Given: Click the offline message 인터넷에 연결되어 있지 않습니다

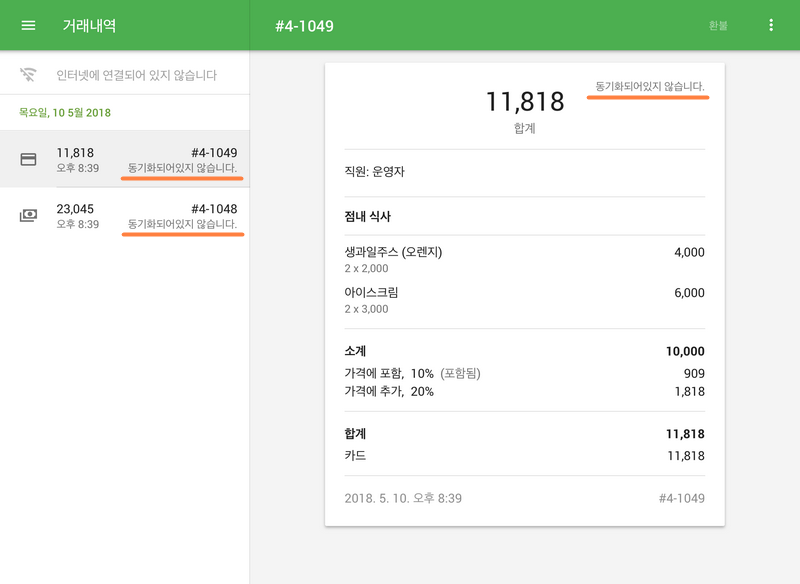Looking at the screenshot, I should 136,75.
